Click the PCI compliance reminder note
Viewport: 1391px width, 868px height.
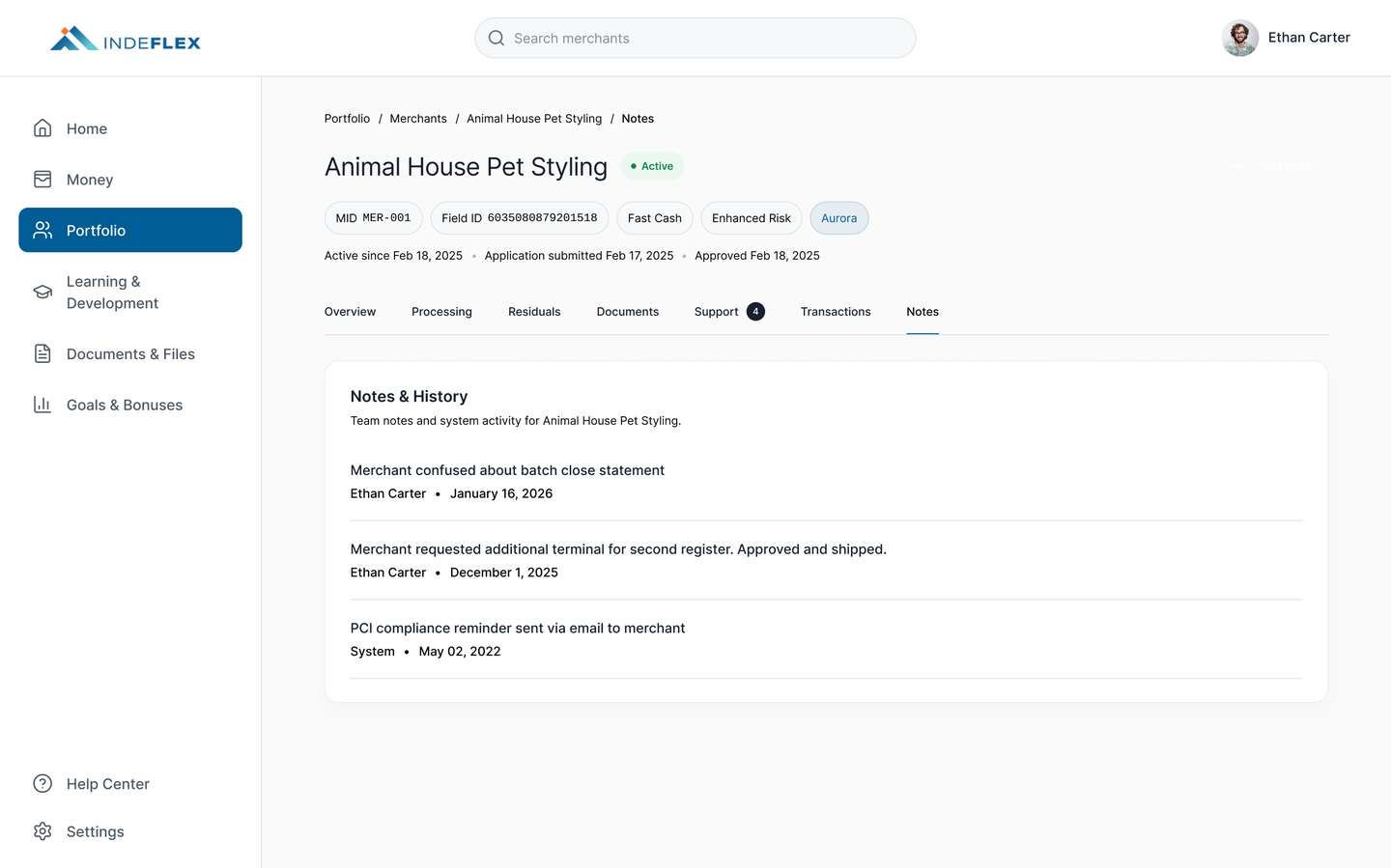coord(518,629)
